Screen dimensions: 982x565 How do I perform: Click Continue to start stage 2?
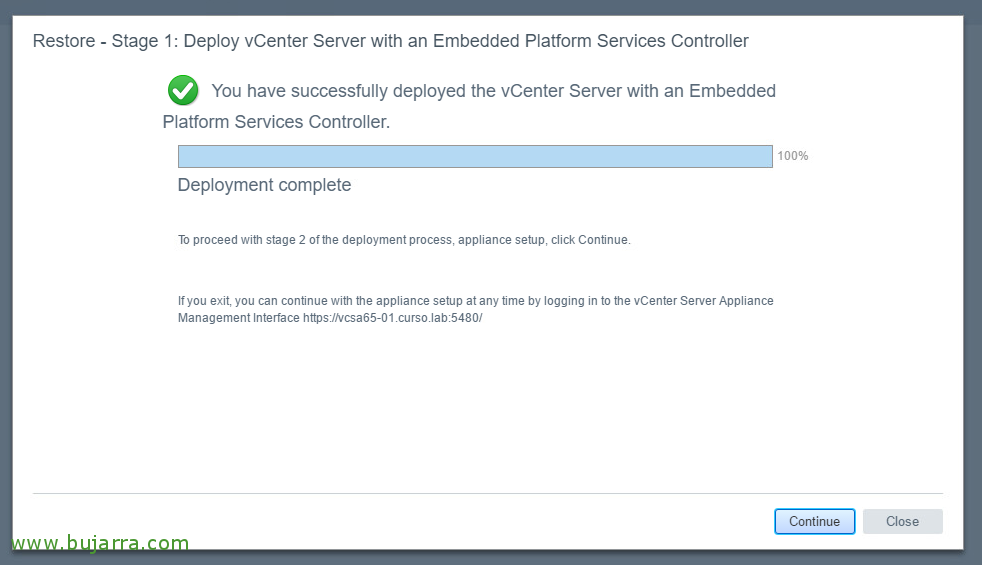tap(814, 521)
